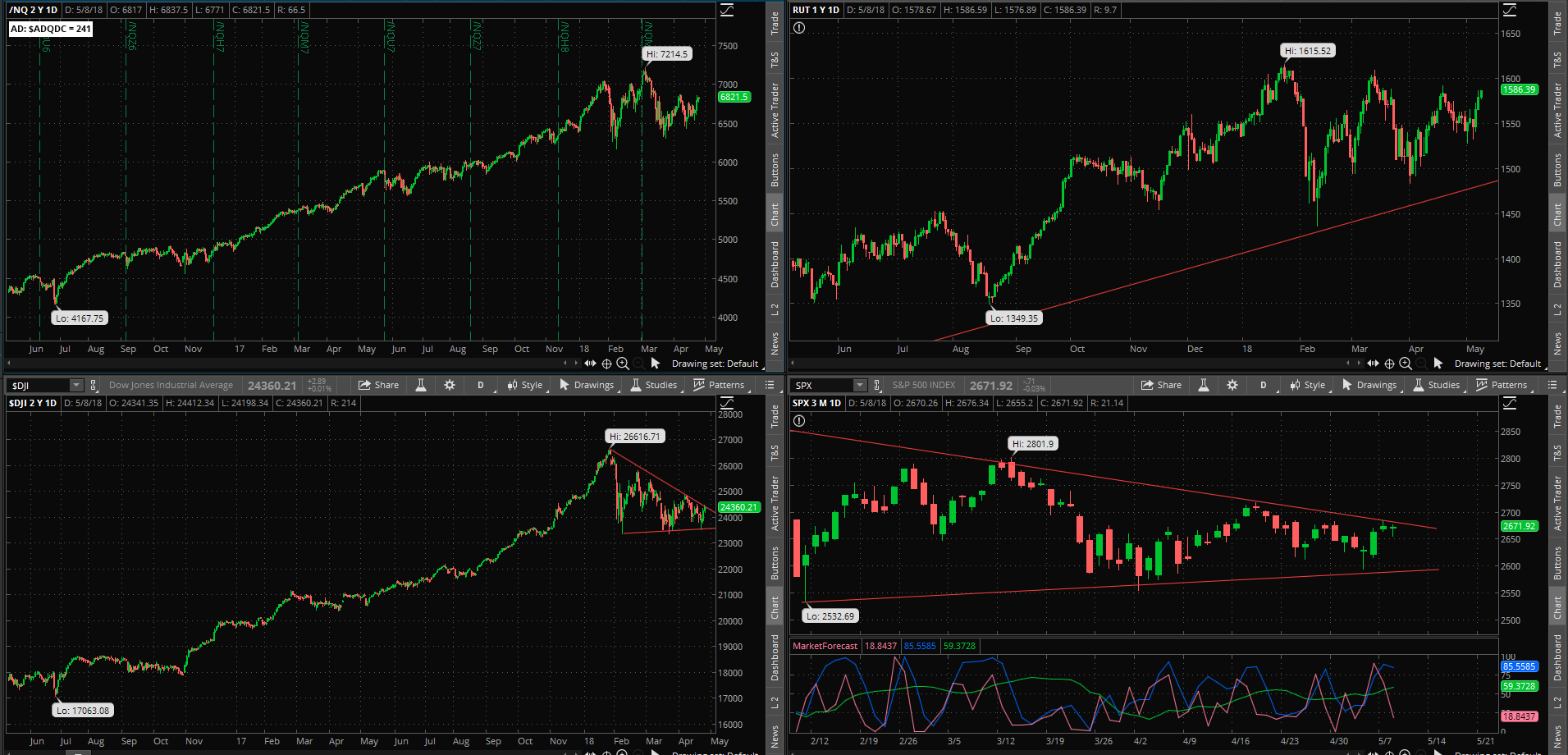This screenshot has height=755, width=1568.
Task: Click the price scale icon on the SPX chart
Action: tap(1510, 403)
